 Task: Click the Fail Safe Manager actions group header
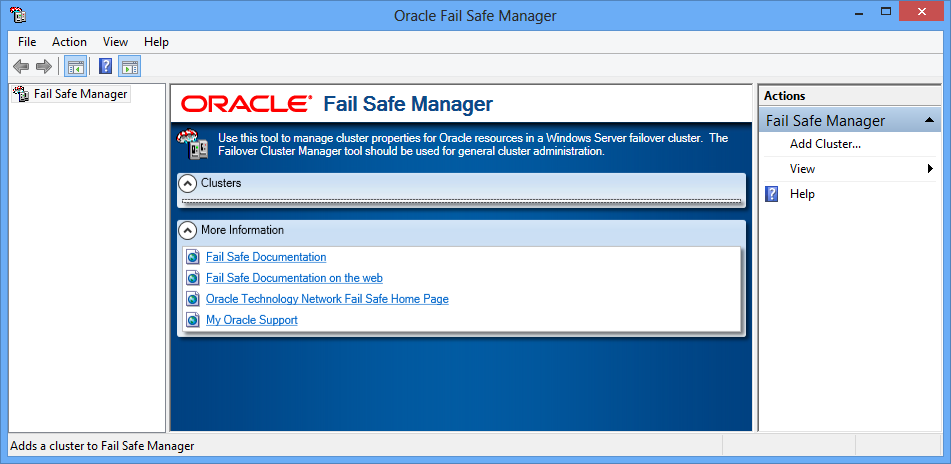(850, 121)
